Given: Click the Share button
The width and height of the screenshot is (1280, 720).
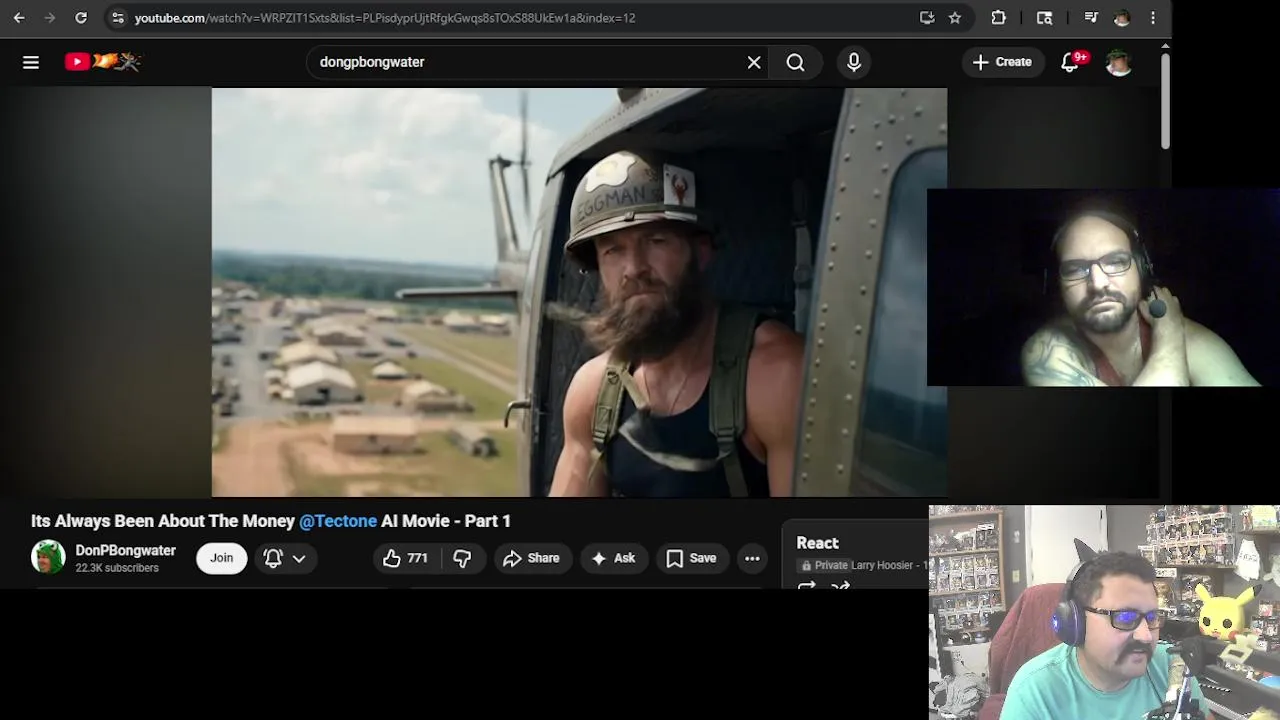Looking at the screenshot, I should point(532,558).
